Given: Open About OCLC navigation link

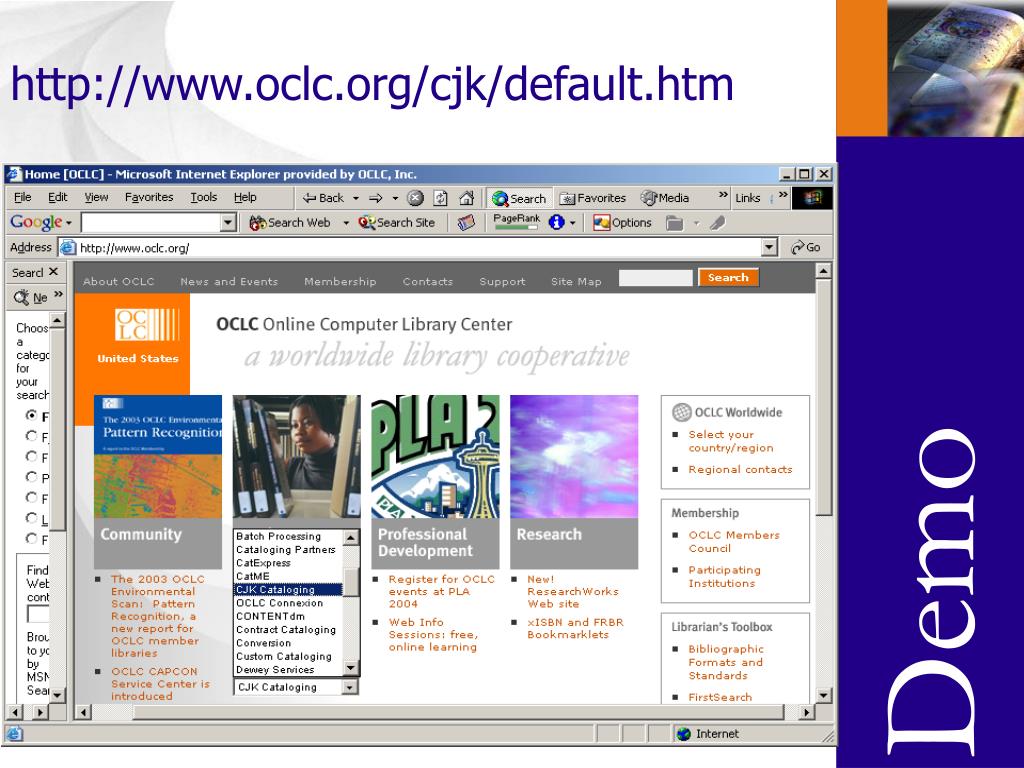Looking at the screenshot, I should point(119,281).
